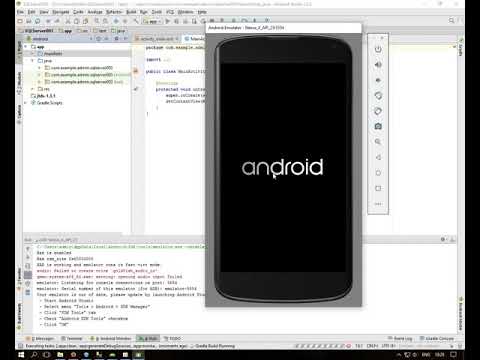Open the Tools menu
Viewport: 480px width, 360px height.
[x=157, y=12]
